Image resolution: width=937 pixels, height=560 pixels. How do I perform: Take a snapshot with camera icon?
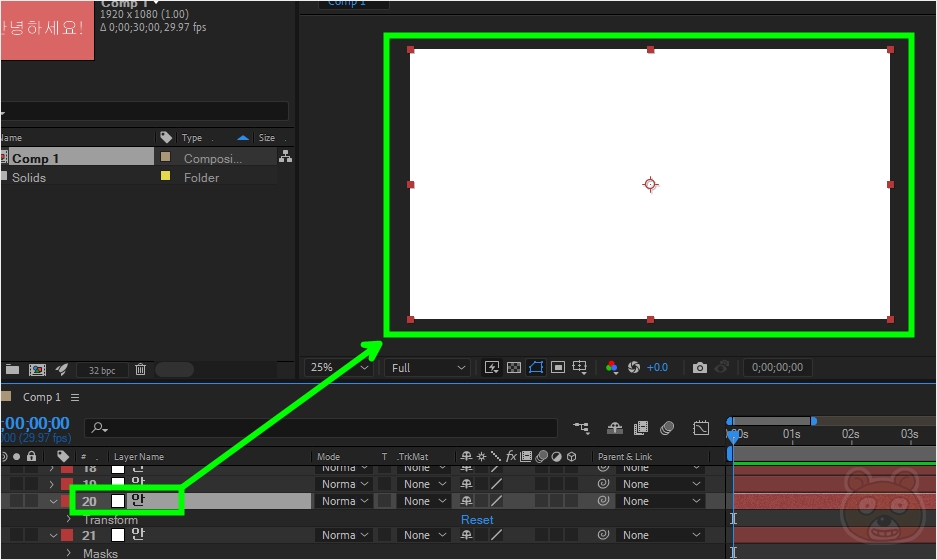[700, 368]
